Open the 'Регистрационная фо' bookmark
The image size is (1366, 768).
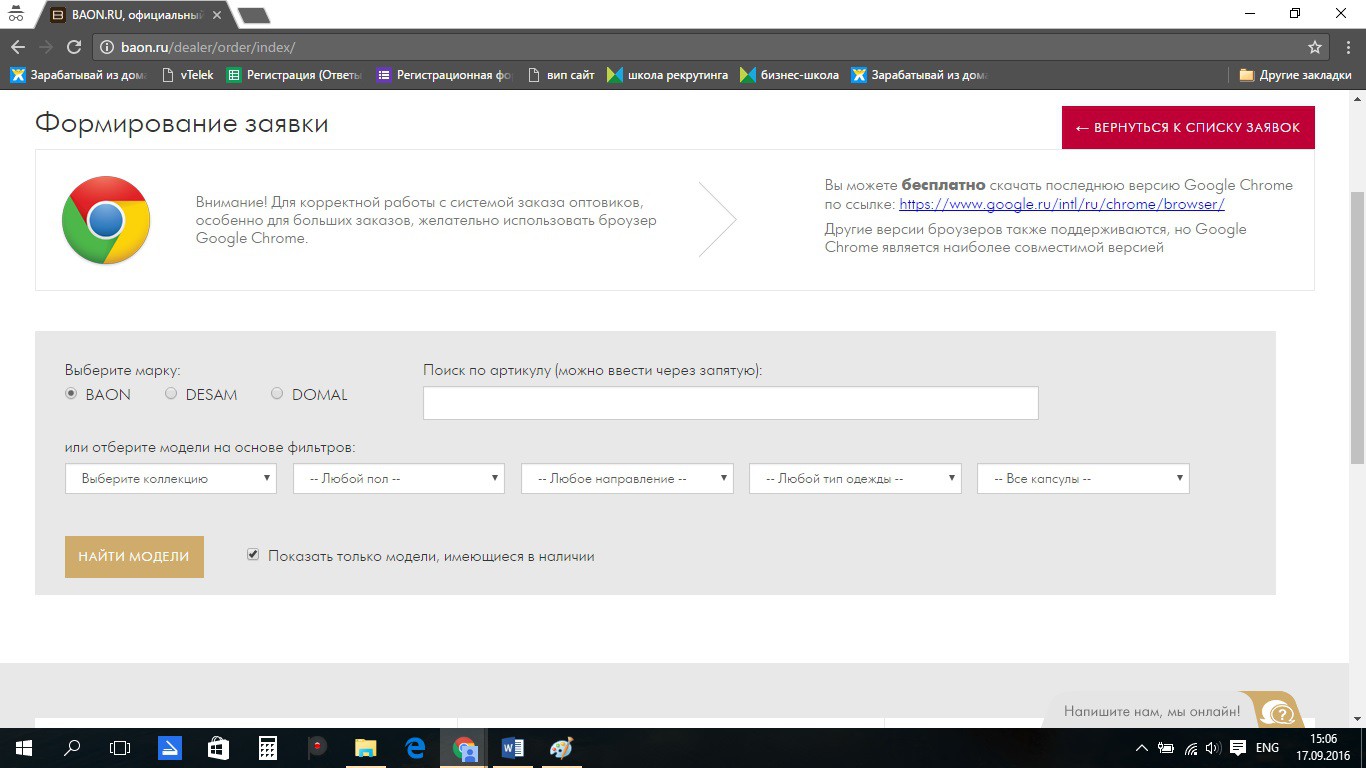[444, 75]
